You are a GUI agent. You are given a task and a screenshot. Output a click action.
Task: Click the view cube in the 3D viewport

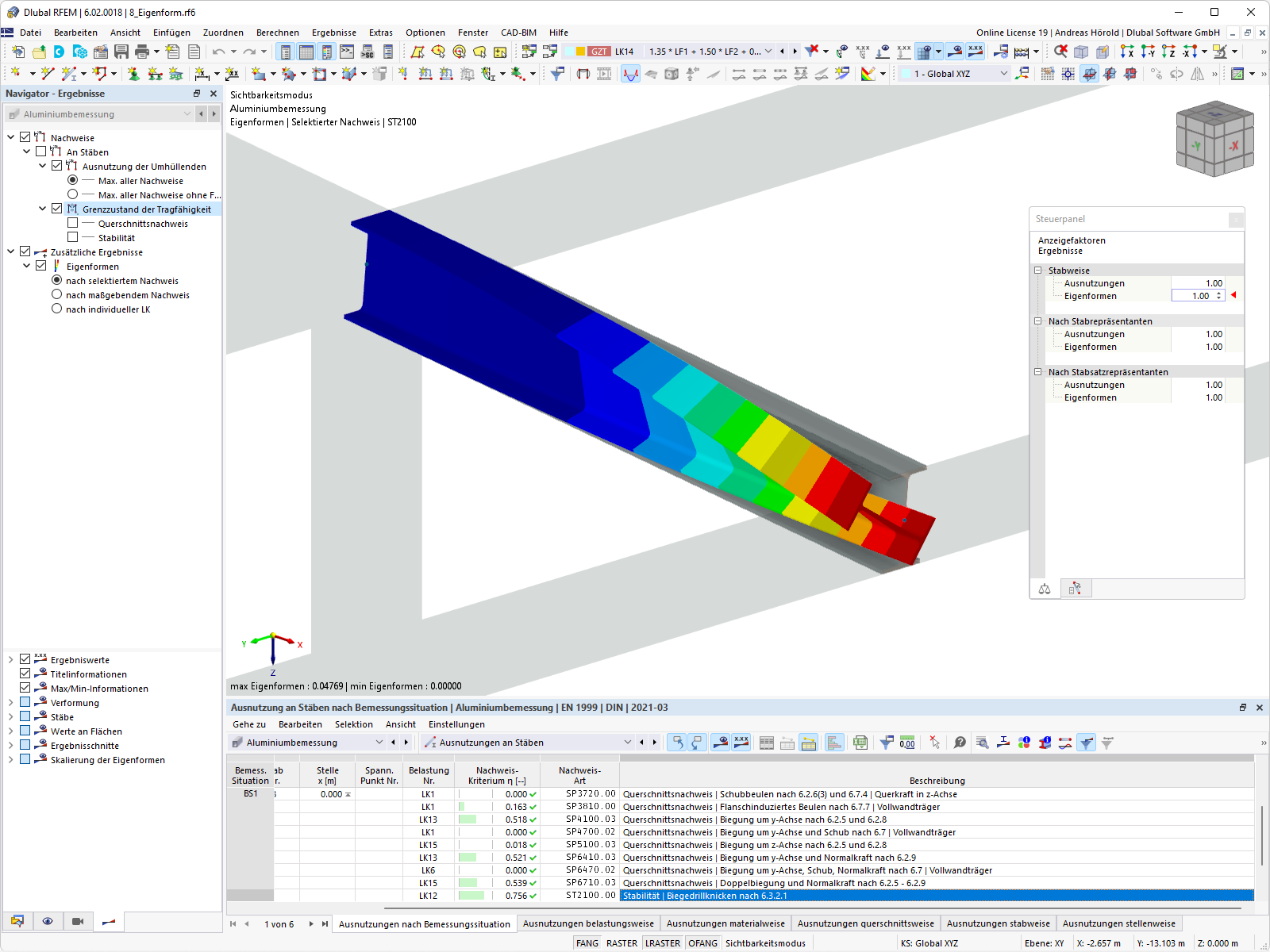pos(1214,138)
